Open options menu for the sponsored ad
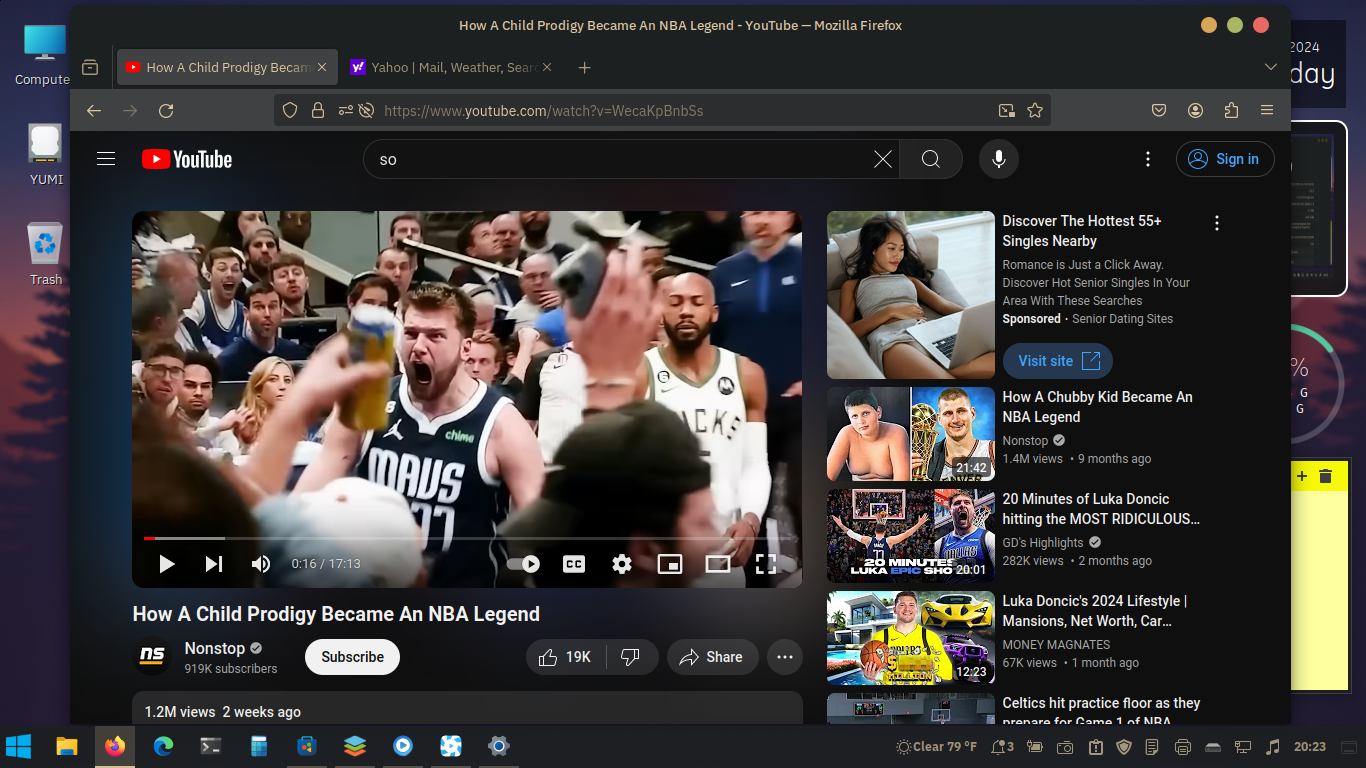1366x768 pixels. point(1217,223)
